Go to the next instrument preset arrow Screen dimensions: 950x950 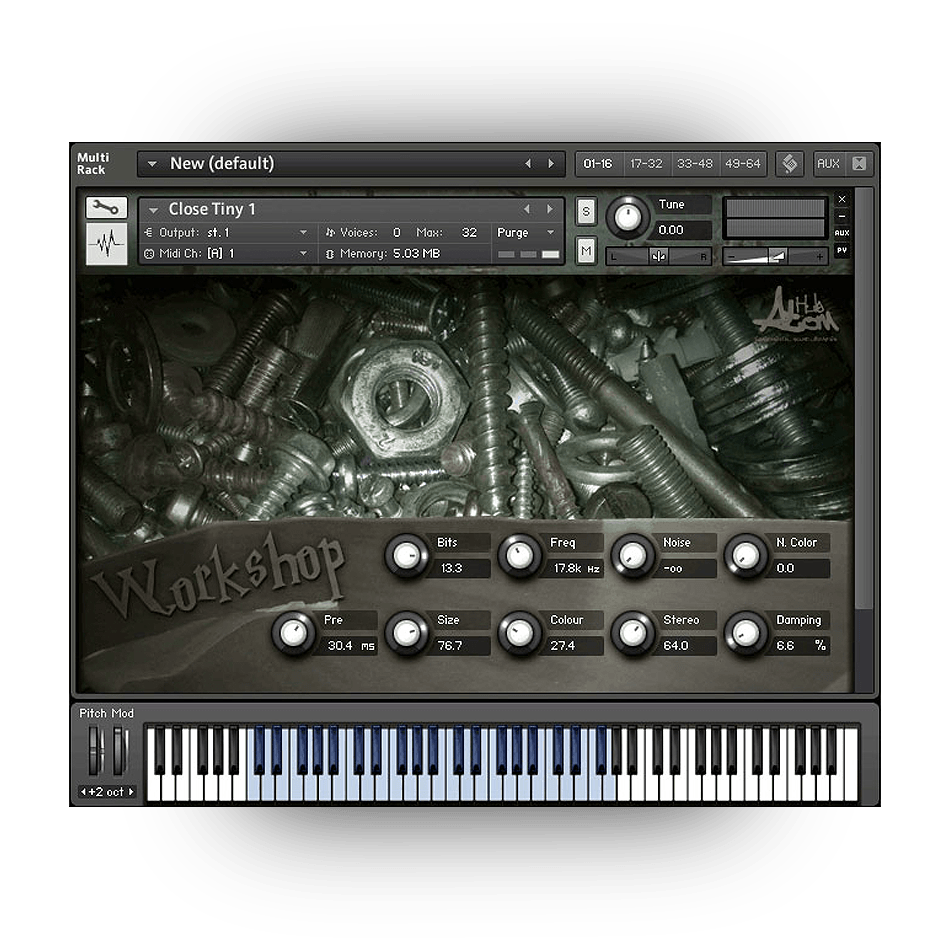pos(550,209)
